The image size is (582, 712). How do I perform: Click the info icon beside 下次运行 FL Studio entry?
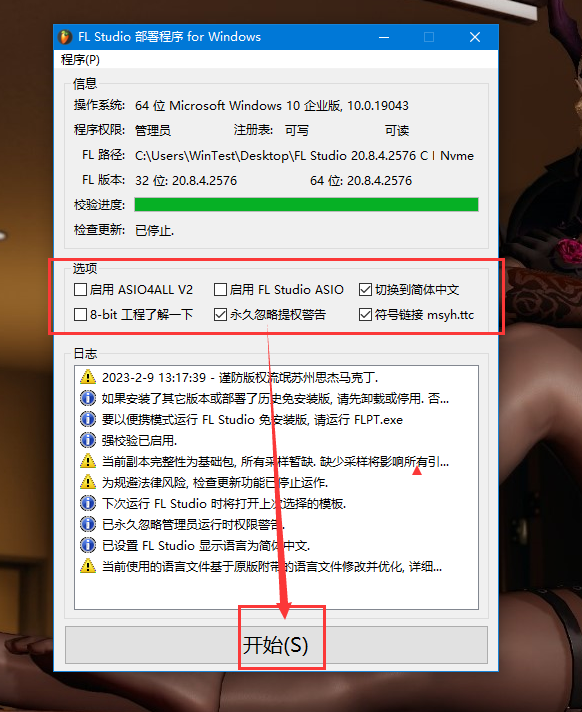(88, 503)
